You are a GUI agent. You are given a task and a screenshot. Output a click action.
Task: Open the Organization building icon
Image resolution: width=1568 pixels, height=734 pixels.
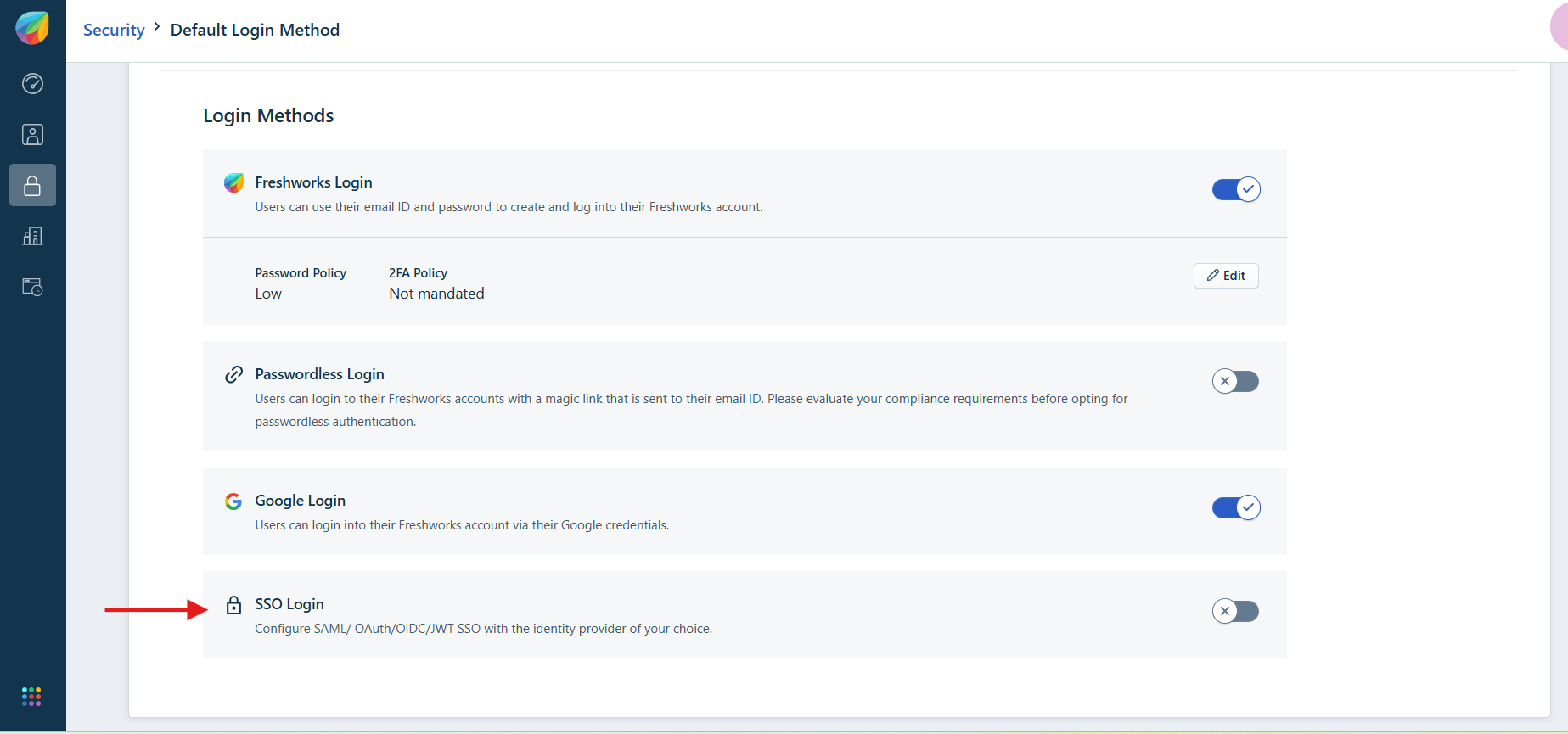tap(32, 236)
